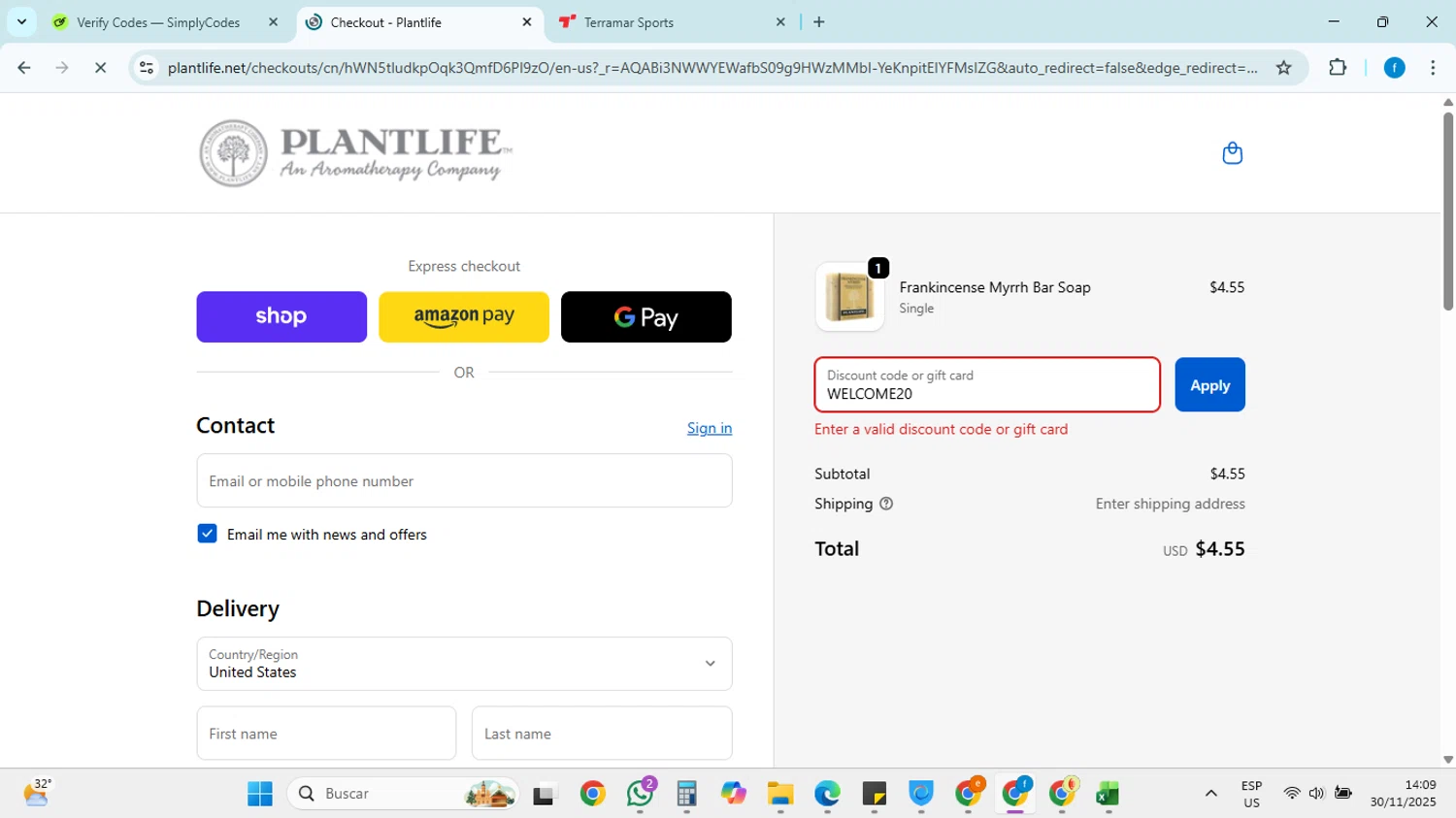The height and width of the screenshot is (818, 1456).
Task: Open the Windows Start menu
Action: 260,794
